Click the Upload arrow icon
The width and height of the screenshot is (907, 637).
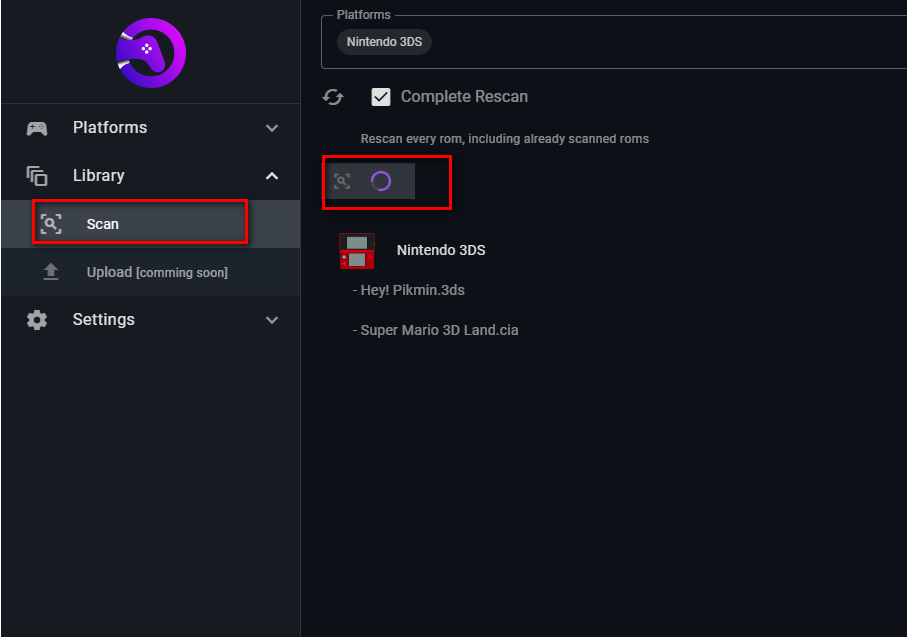tap(51, 272)
